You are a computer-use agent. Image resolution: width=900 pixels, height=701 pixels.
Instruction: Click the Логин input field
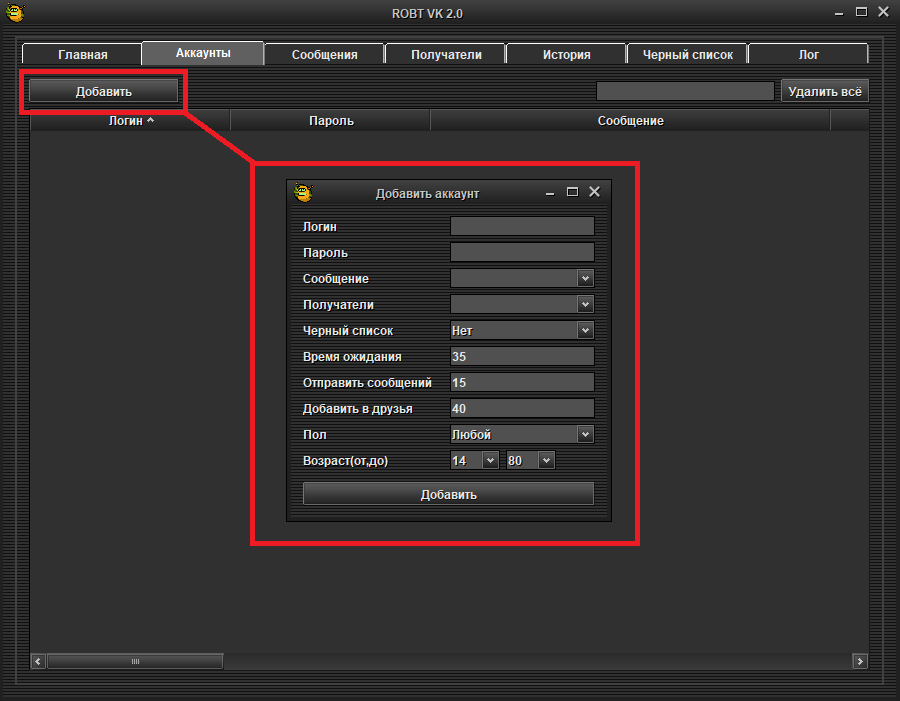coord(522,227)
